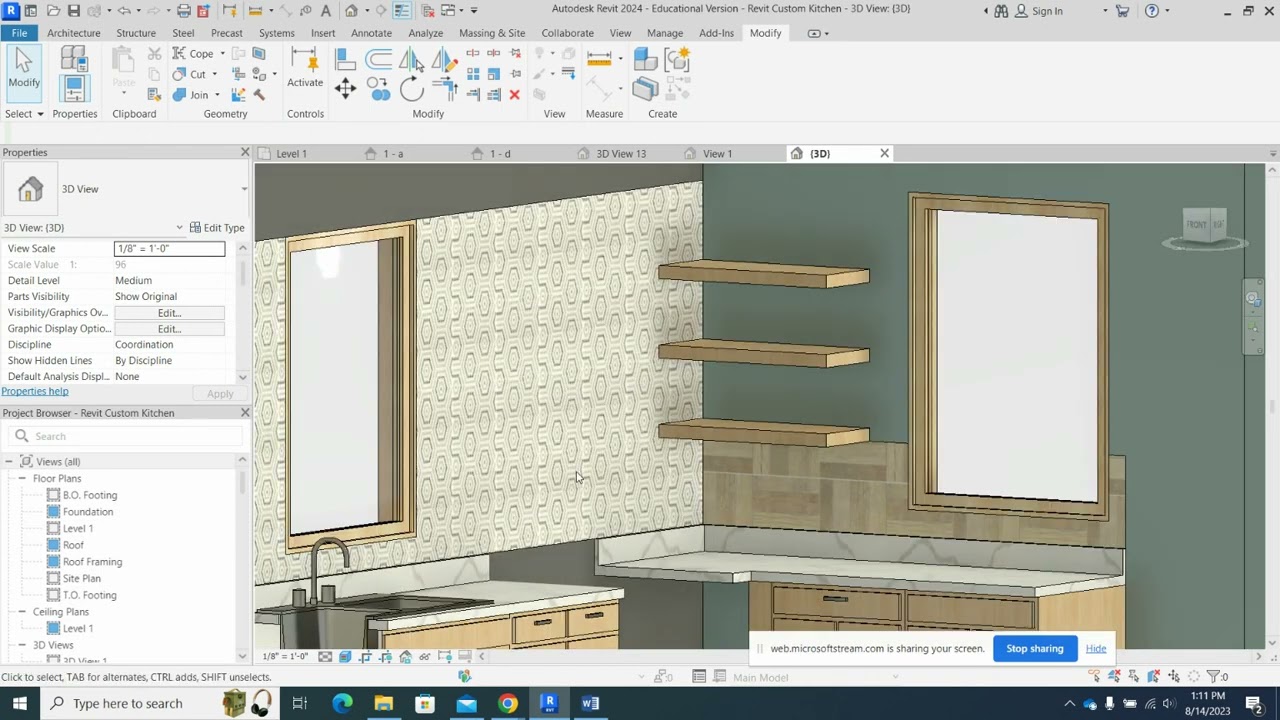Viewport: 1280px width, 720px height.
Task: Open Microsoft Word from the taskbar
Action: [x=590, y=704]
